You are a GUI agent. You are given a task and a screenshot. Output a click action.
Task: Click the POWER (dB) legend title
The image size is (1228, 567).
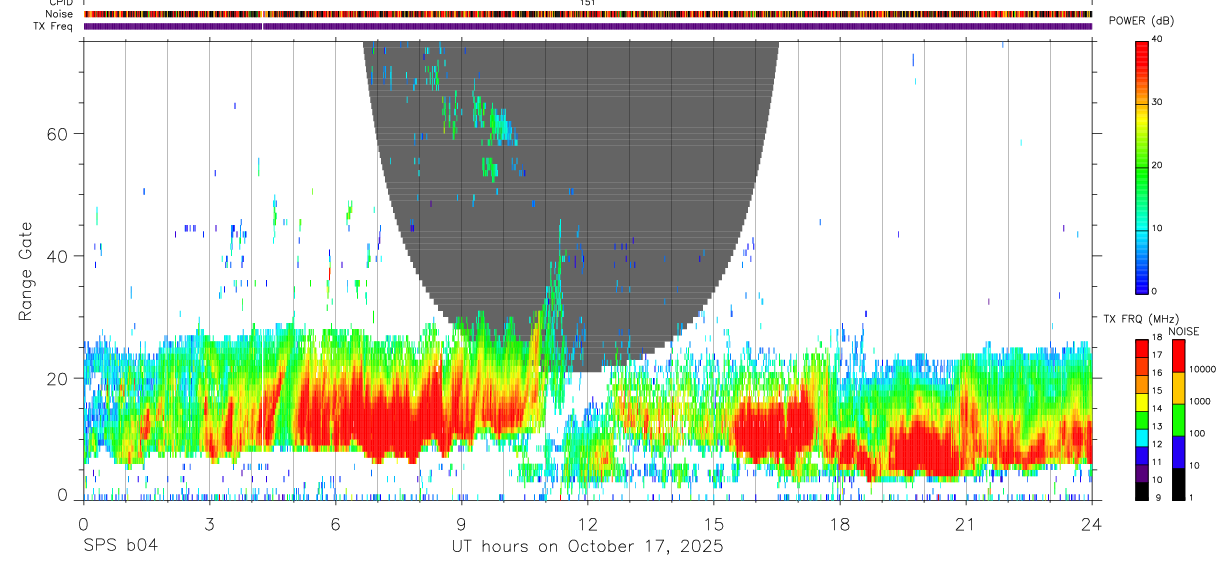1143,21
